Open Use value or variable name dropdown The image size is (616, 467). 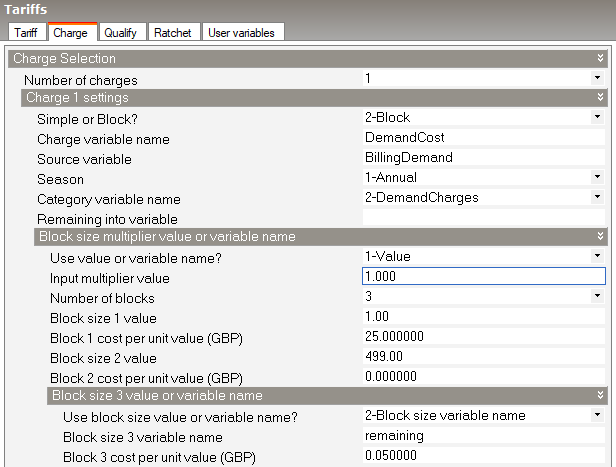(597, 257)
